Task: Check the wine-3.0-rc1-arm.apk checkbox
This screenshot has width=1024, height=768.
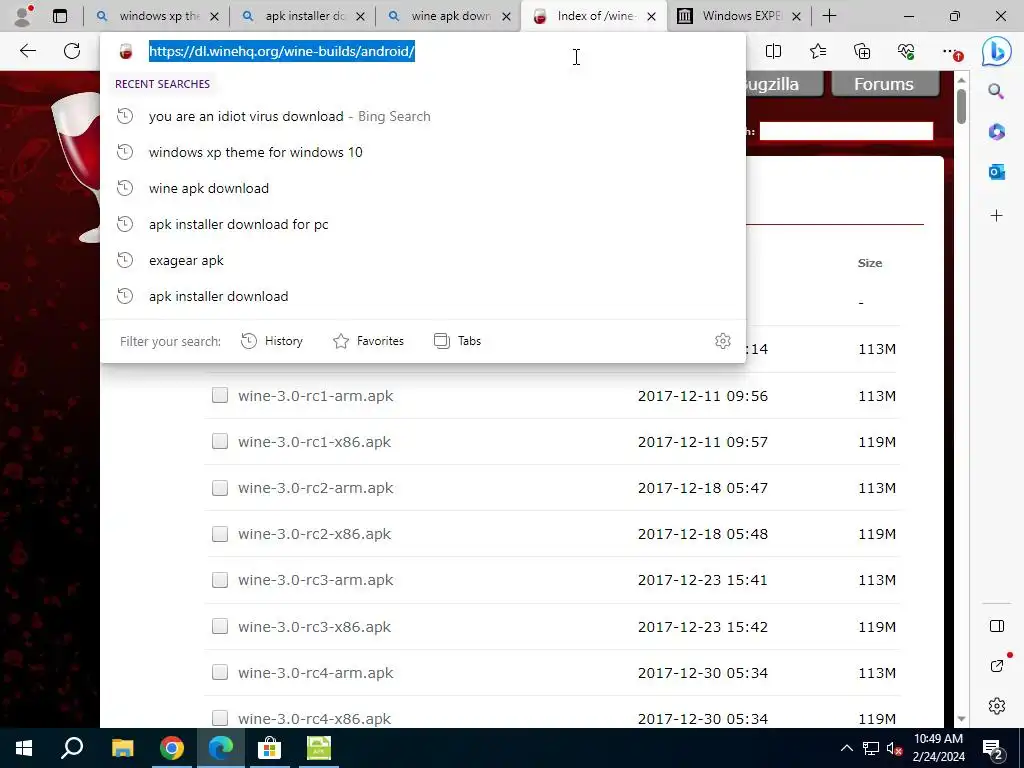Action: 220,395
